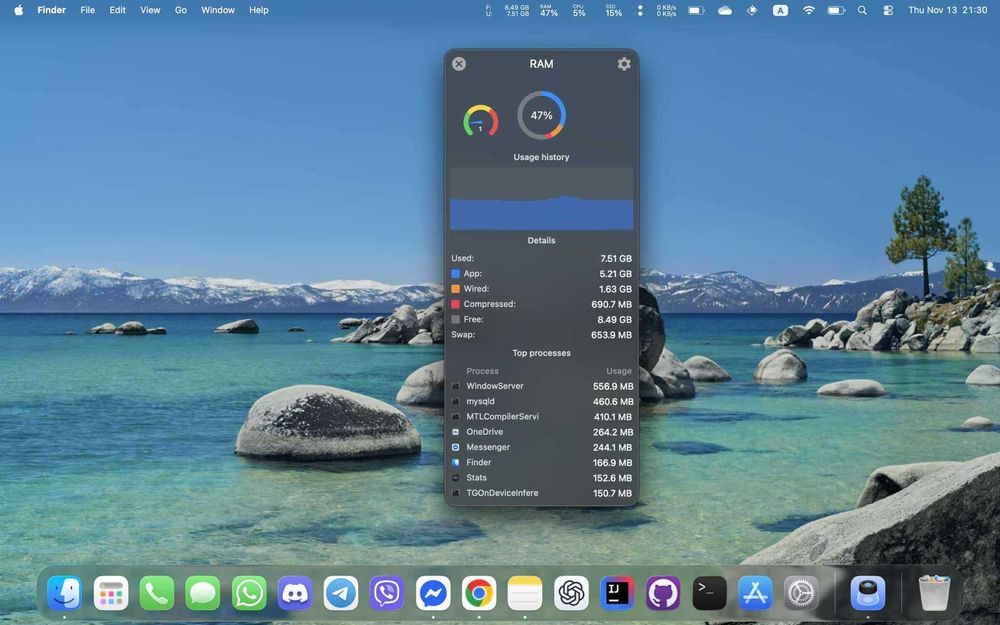Open the RAM popup settings gear
1000x625 pixels.
[624, 64]
